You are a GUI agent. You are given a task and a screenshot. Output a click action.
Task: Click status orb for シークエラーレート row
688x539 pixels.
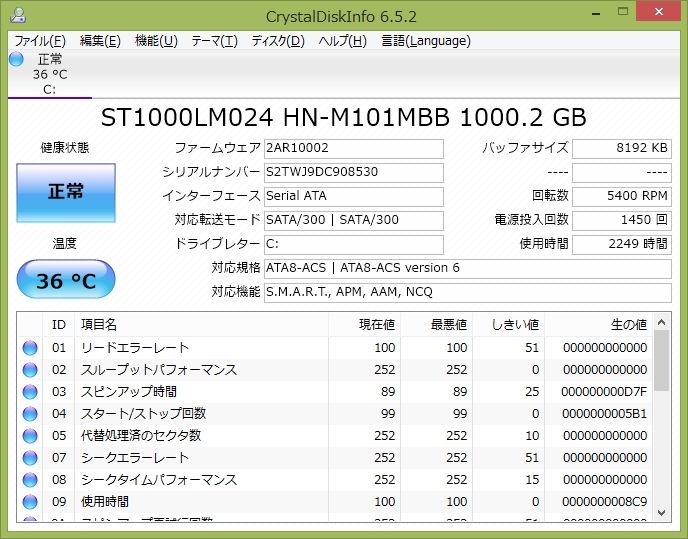[30, 457]
